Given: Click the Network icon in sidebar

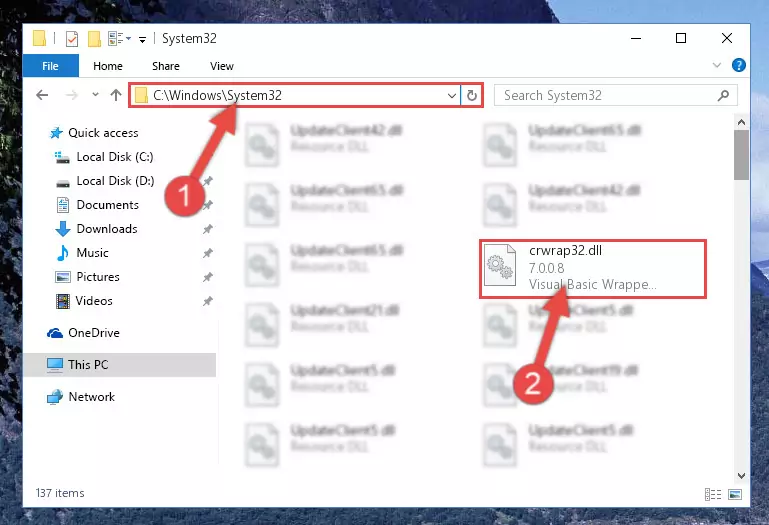Looking at the screenshot, I should 55,397.
